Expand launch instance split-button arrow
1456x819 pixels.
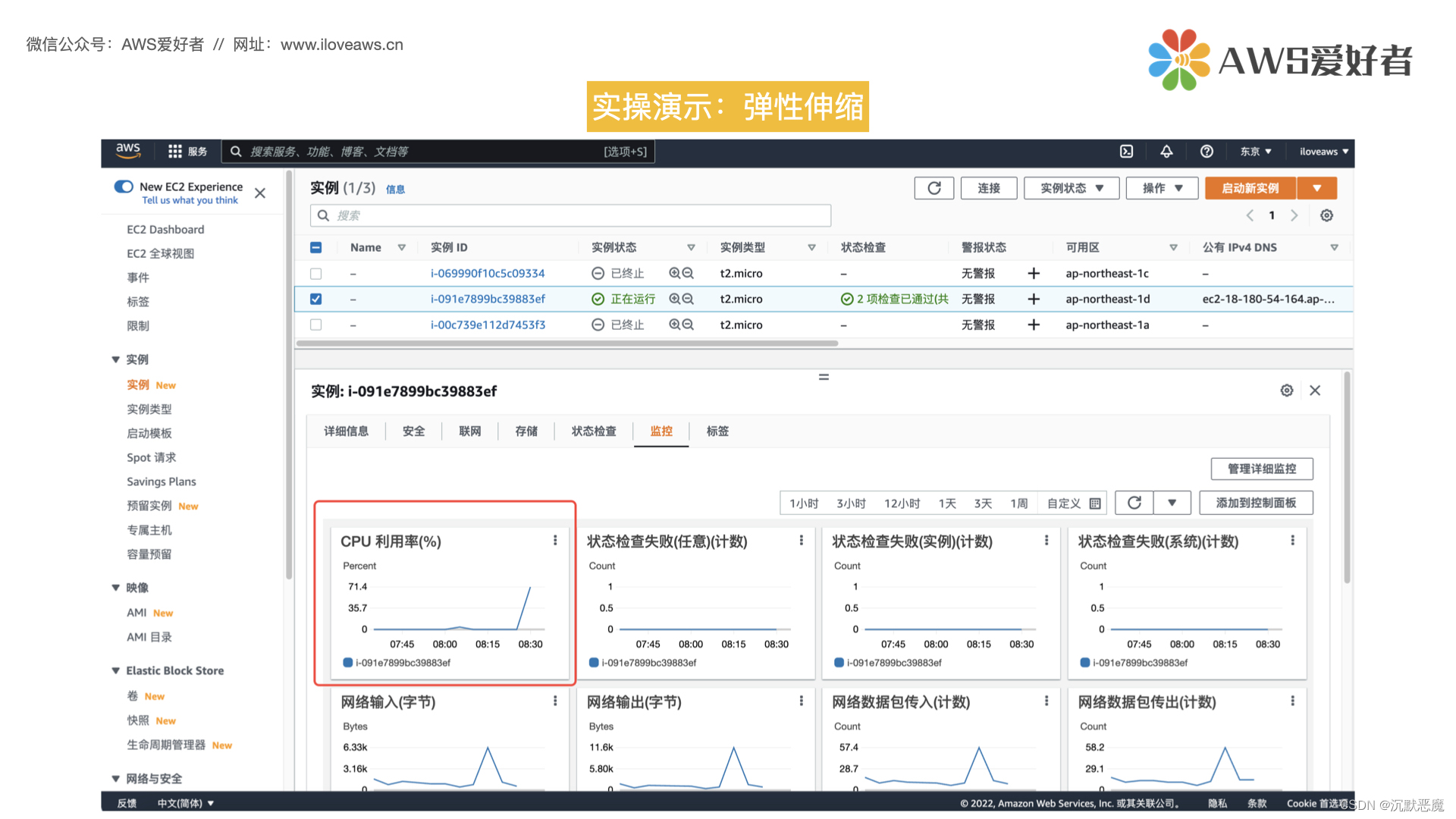pyautogui.click(x=1317, y=188)
